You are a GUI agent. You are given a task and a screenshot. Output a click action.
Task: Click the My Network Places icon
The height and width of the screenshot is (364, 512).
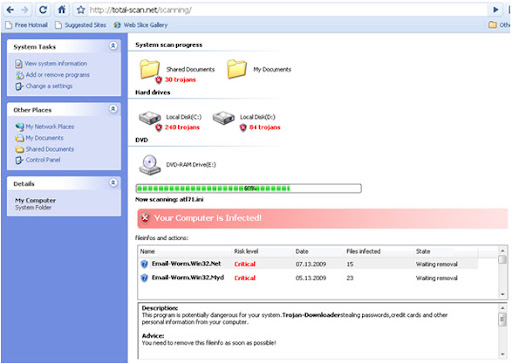pos(19,127)
